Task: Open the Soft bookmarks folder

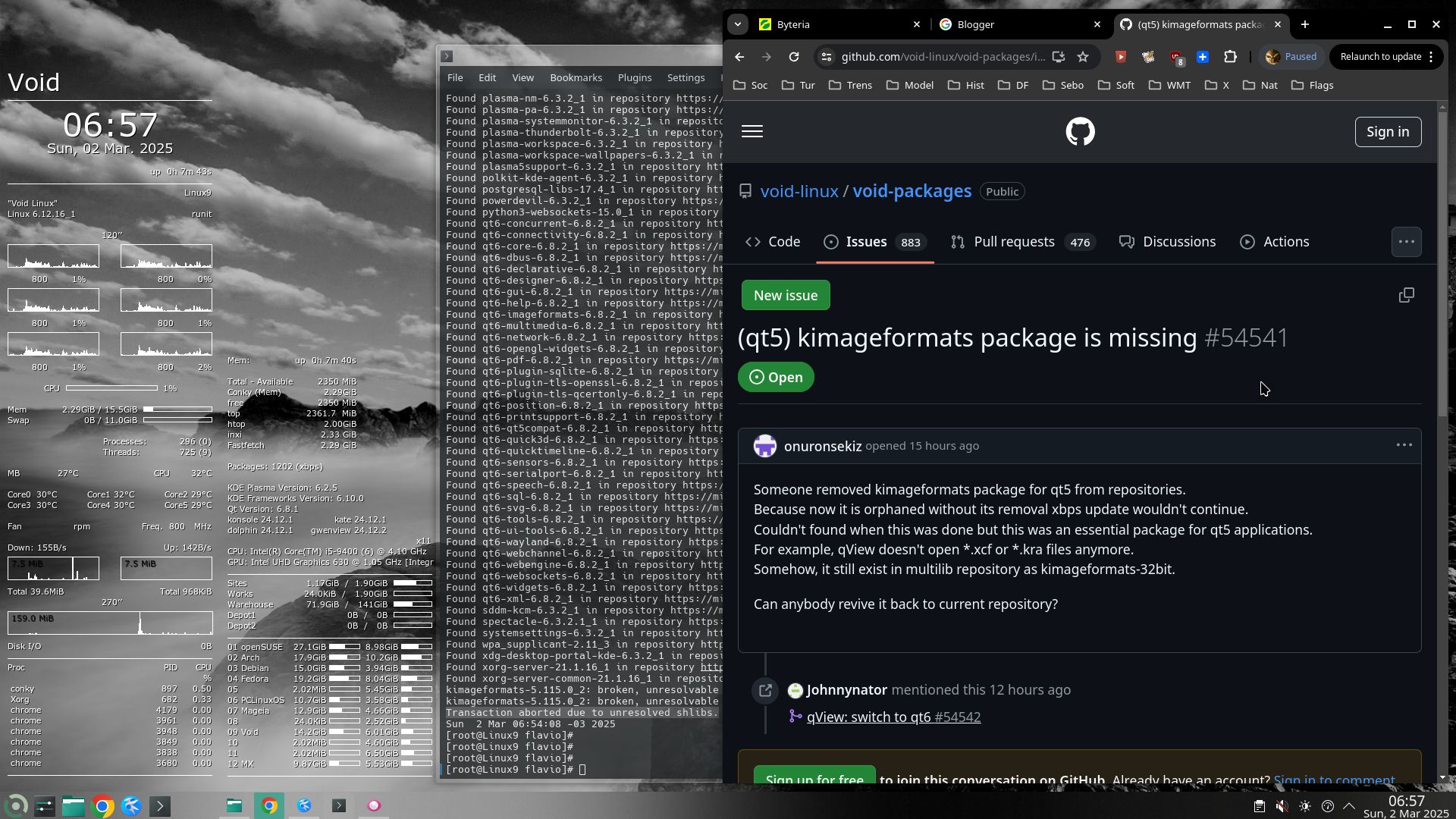Action: point(1116,85)
